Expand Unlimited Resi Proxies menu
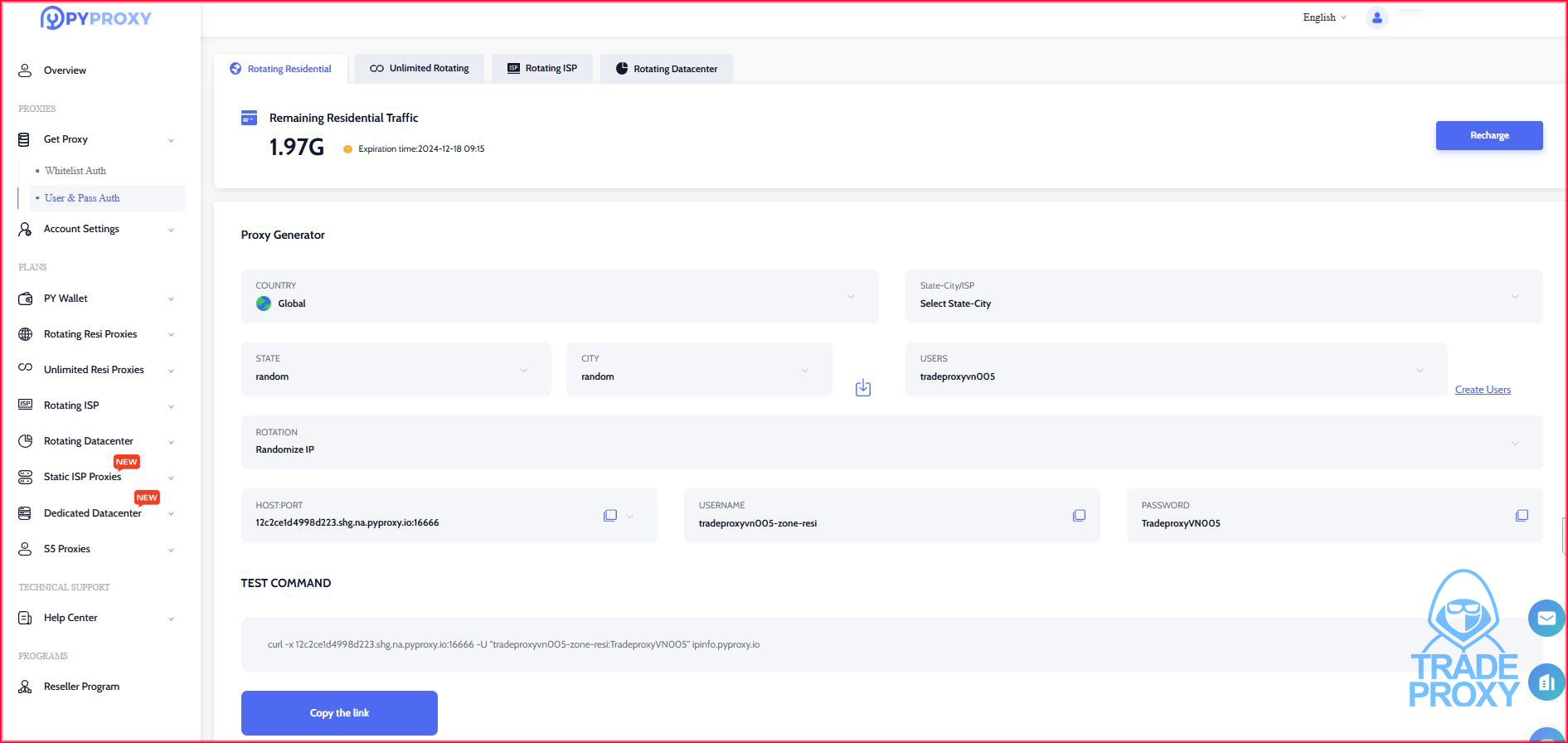Screen dimensions: 1568x743 171,371
